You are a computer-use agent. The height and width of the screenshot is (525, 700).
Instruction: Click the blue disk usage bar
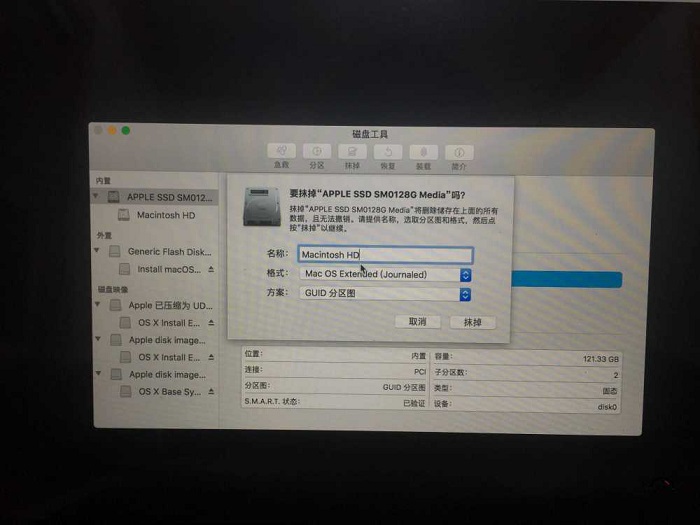click(567, 279)
